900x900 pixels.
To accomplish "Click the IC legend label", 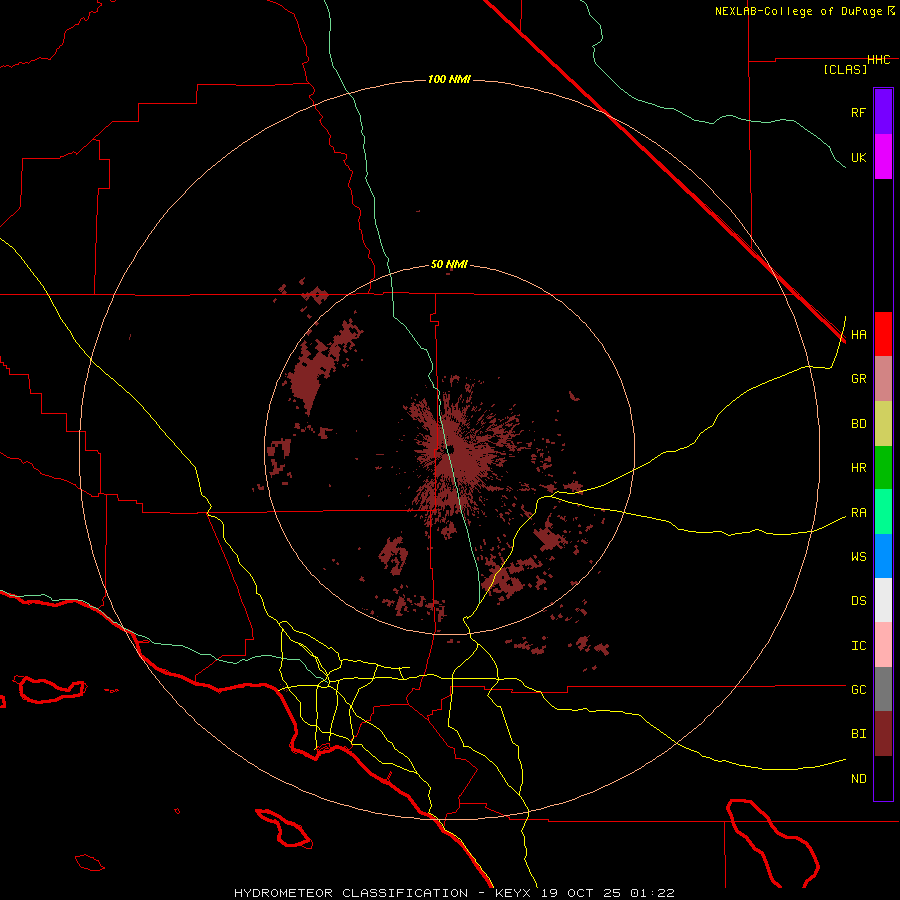I will click(858, 646).
